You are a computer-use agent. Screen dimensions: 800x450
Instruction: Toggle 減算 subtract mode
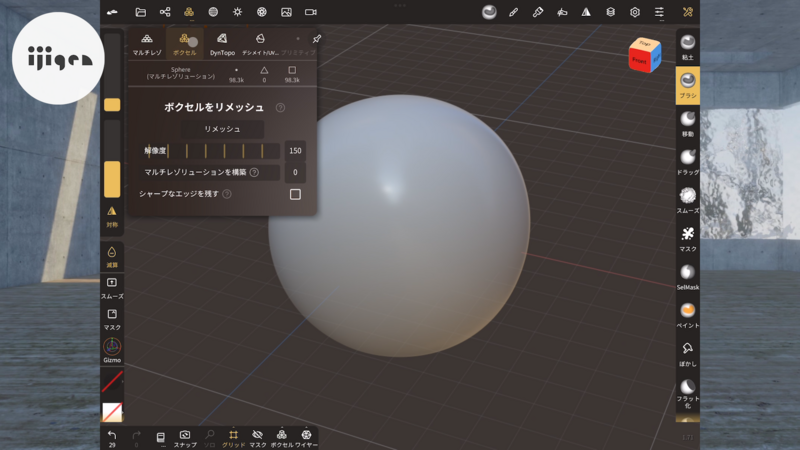click(112, 257)
